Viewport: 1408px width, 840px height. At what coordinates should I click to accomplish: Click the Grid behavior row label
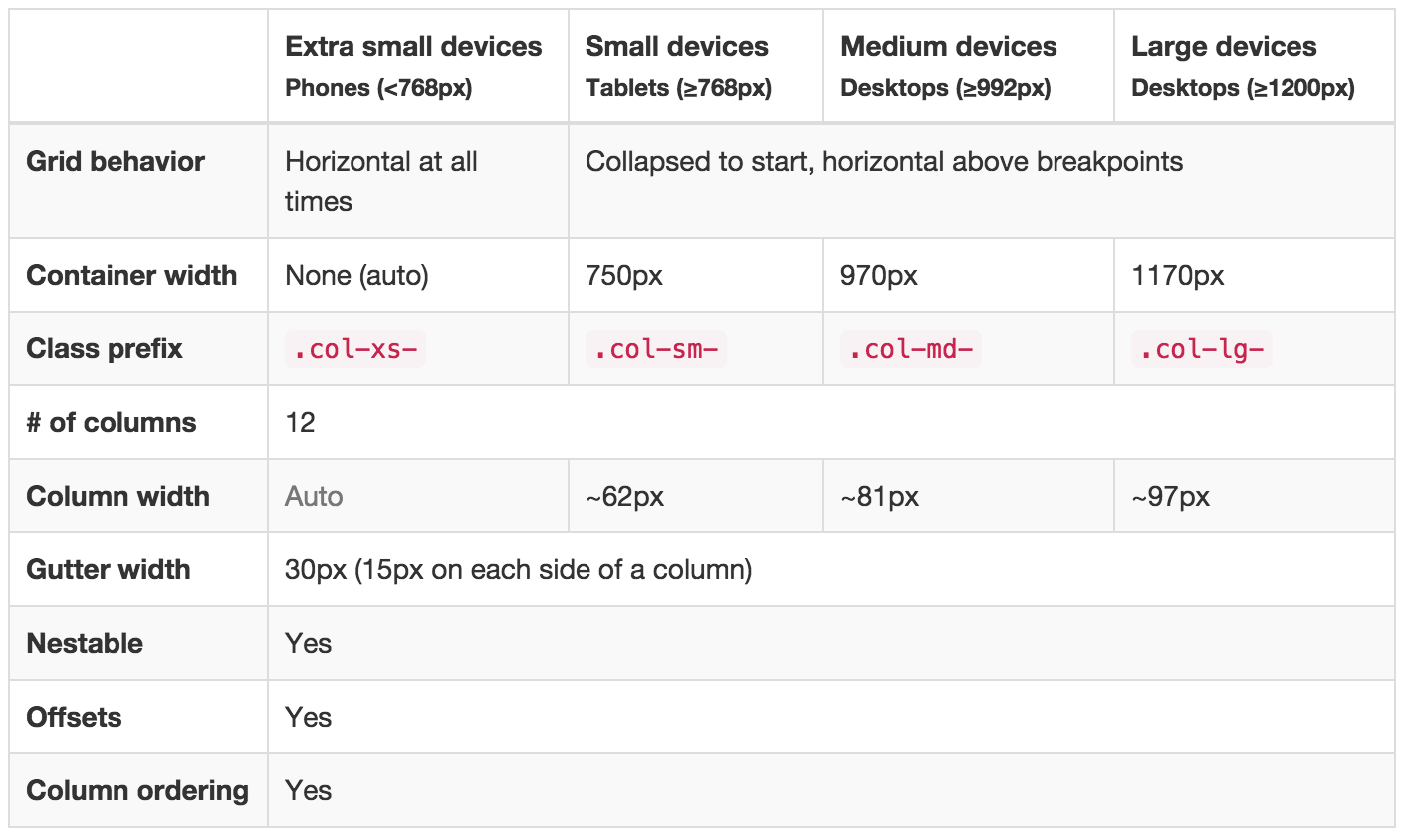point(116,161)
